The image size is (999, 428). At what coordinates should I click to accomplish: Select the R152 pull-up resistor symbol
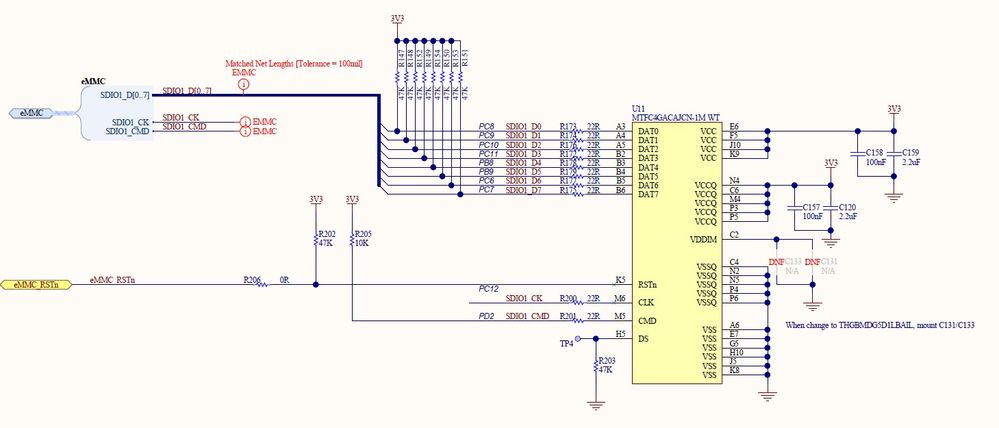click(415, 76)
